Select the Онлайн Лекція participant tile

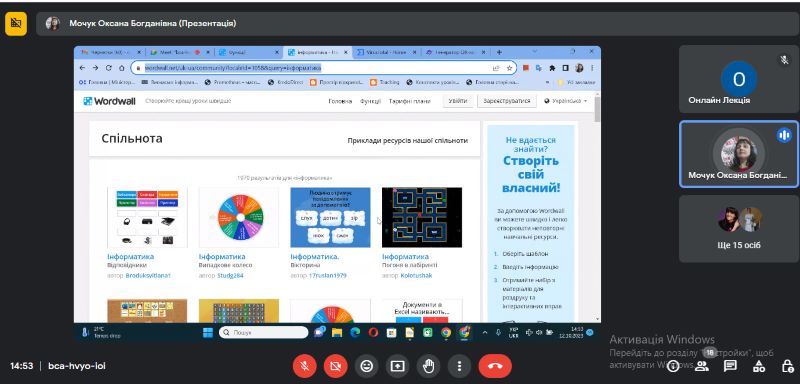point(738,79)
